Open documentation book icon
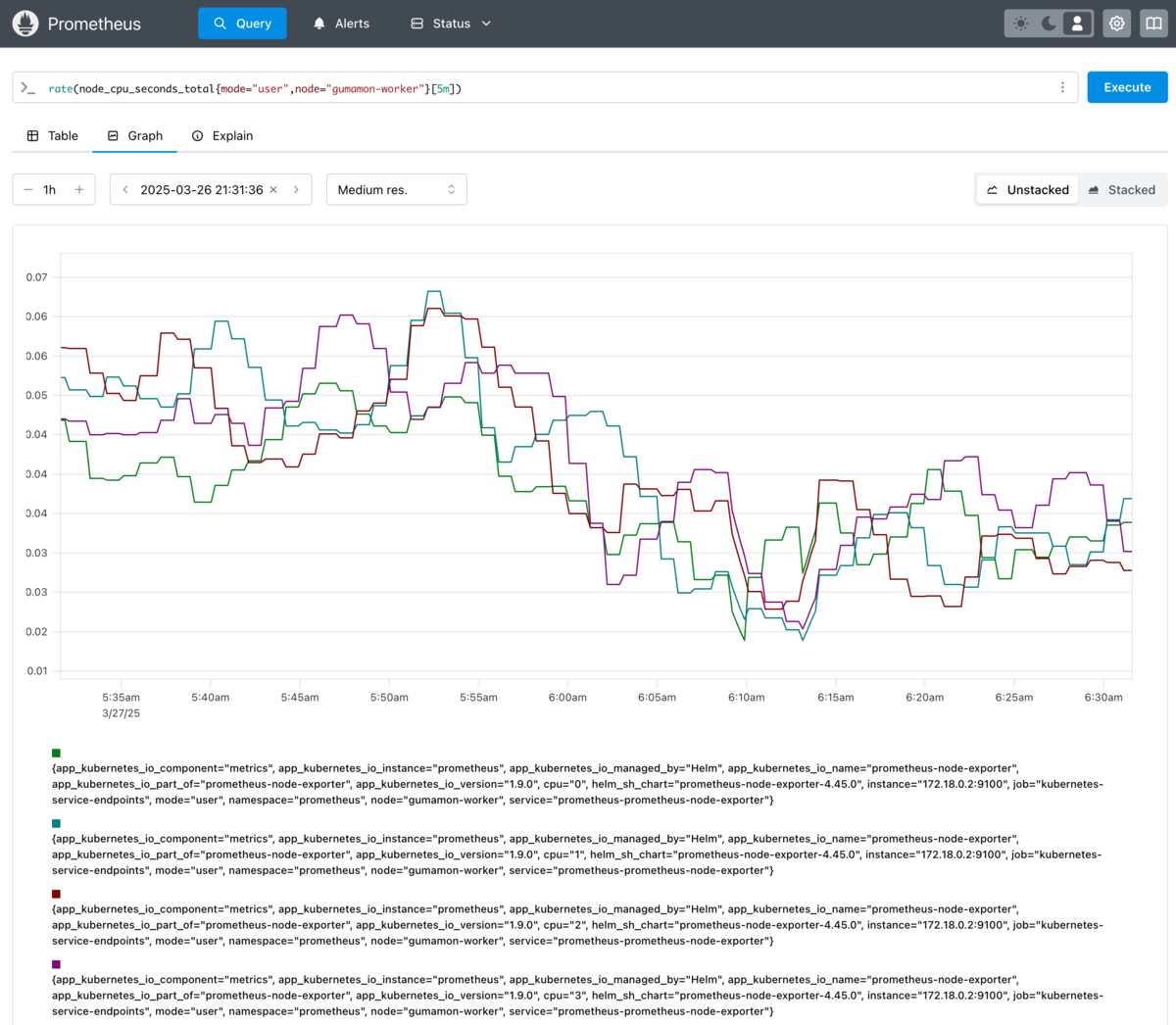Image resolution: width=1176 pixels, height=1025 pixels. click(1153, 24)
